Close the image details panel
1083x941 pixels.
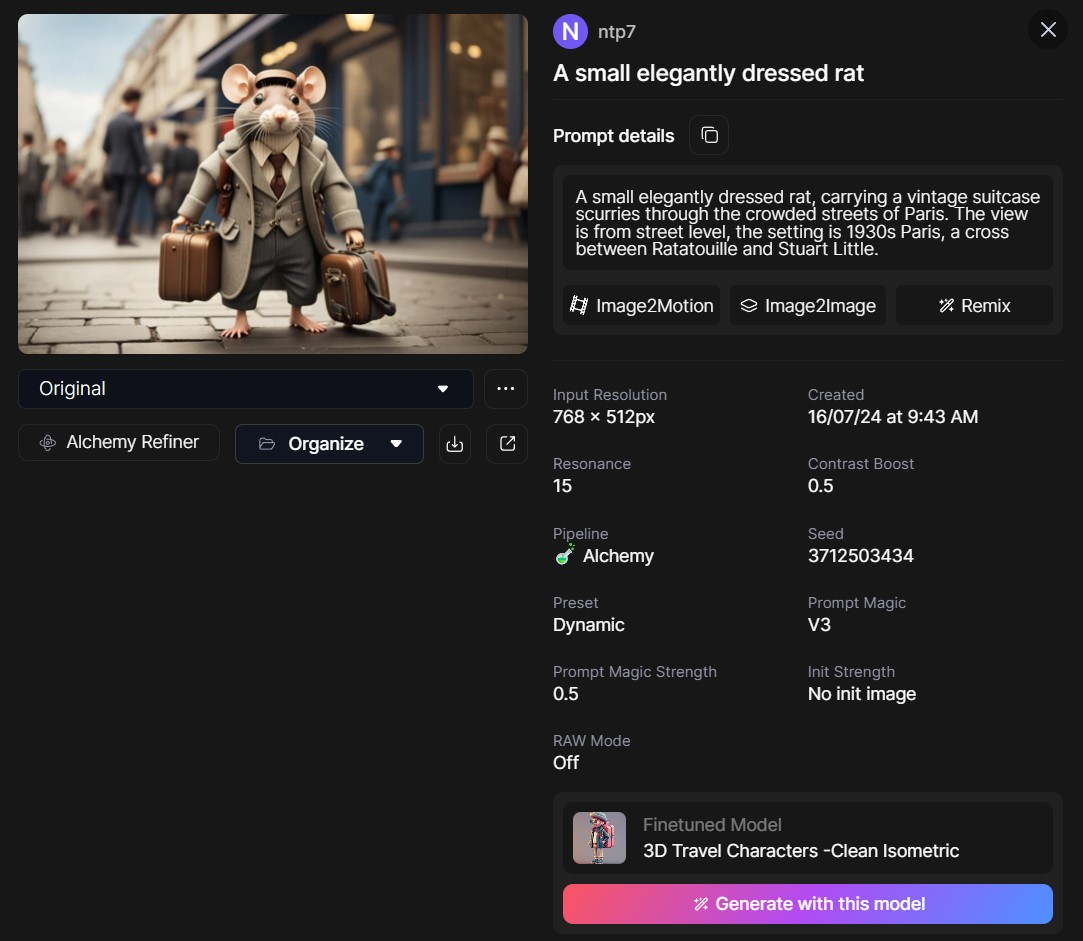pos(1048,30)
